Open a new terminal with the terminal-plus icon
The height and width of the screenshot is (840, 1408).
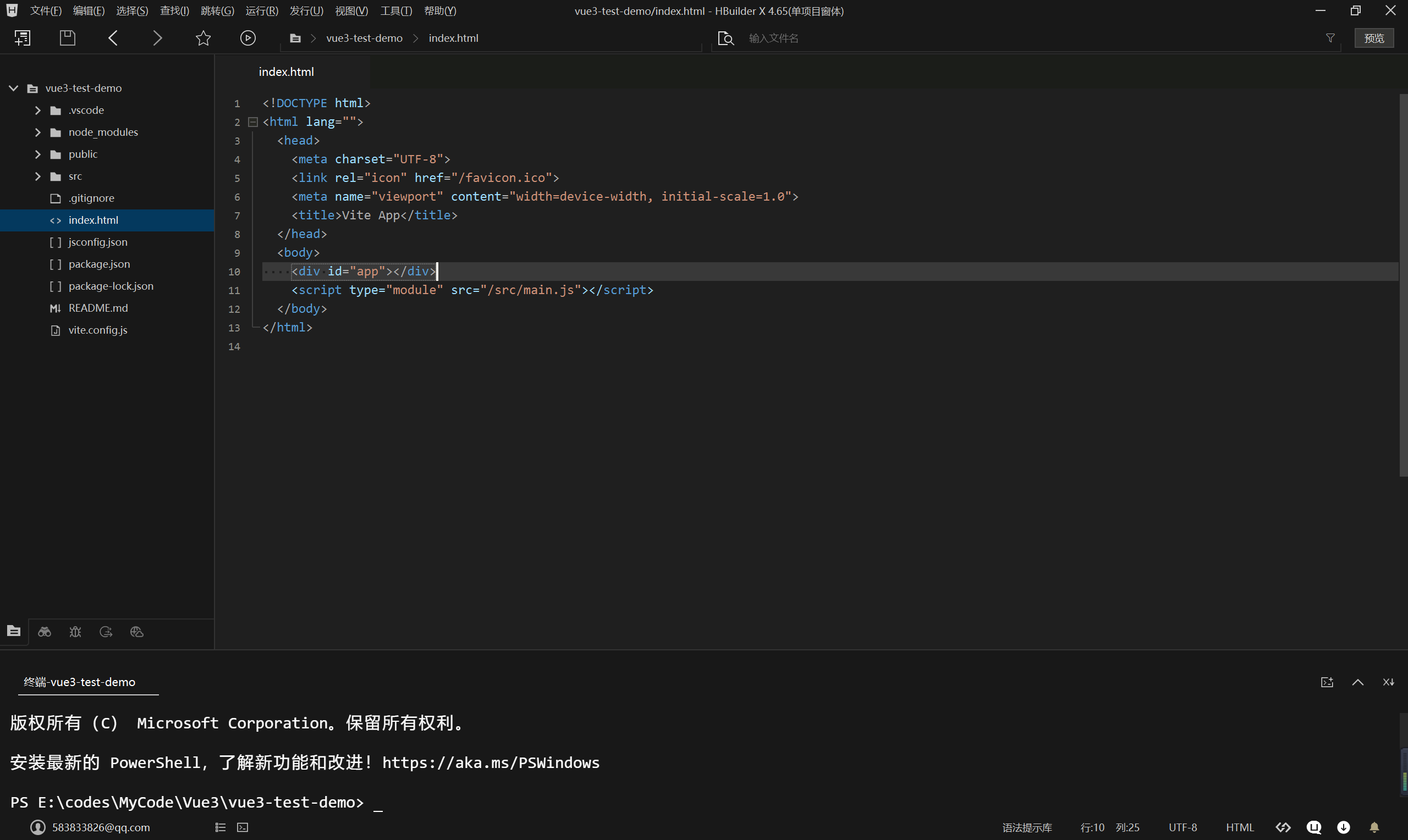click(x=1327, y=682)
